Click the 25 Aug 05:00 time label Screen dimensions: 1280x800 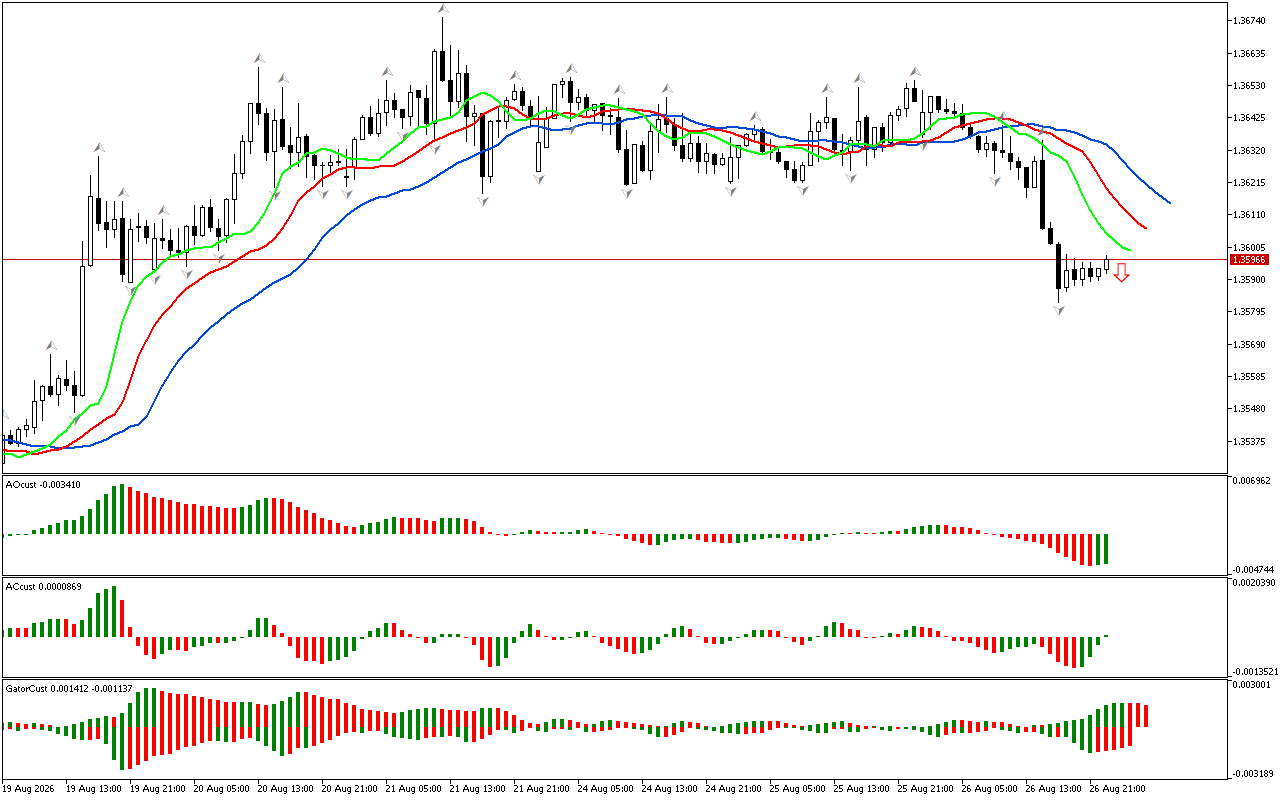(x=798, y=789)
